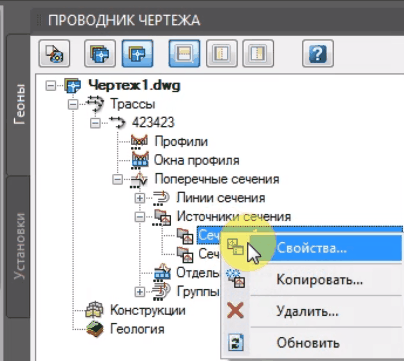
Task: Choose Обновить from context menu
Action: tap(313, 342)
